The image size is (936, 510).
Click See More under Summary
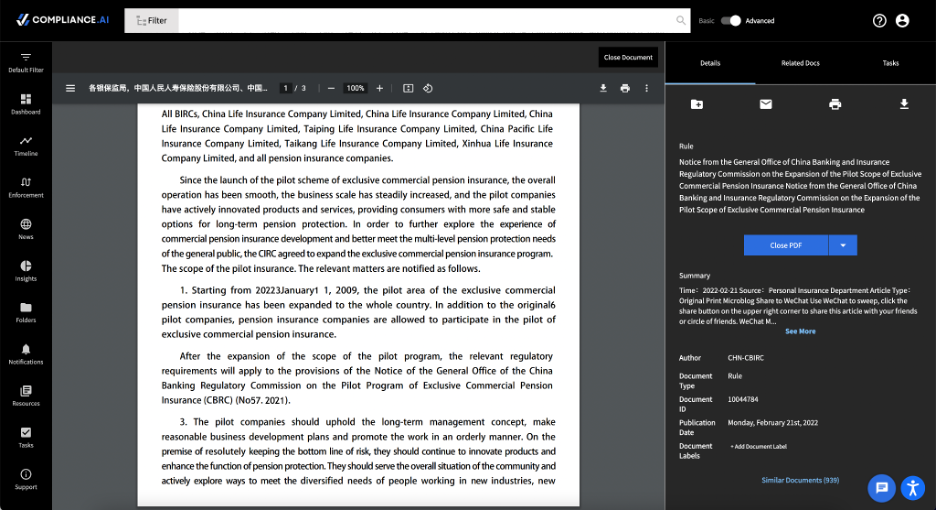click(800, 331)
